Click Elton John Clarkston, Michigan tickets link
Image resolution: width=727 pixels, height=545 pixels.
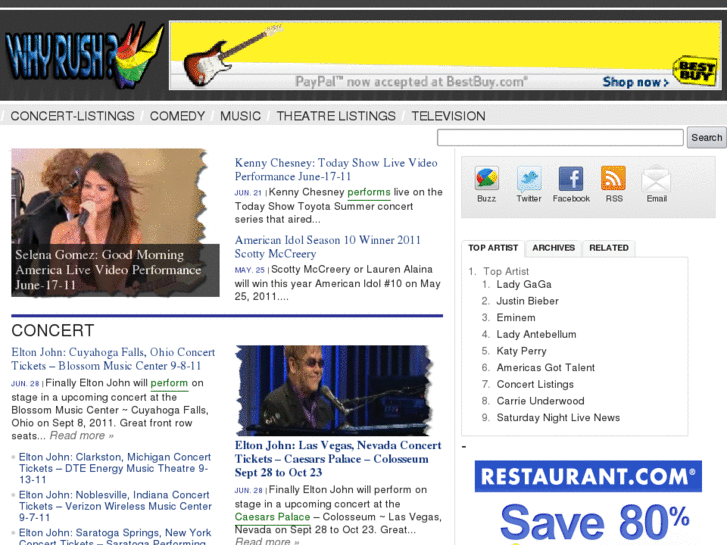pos(115,468)
